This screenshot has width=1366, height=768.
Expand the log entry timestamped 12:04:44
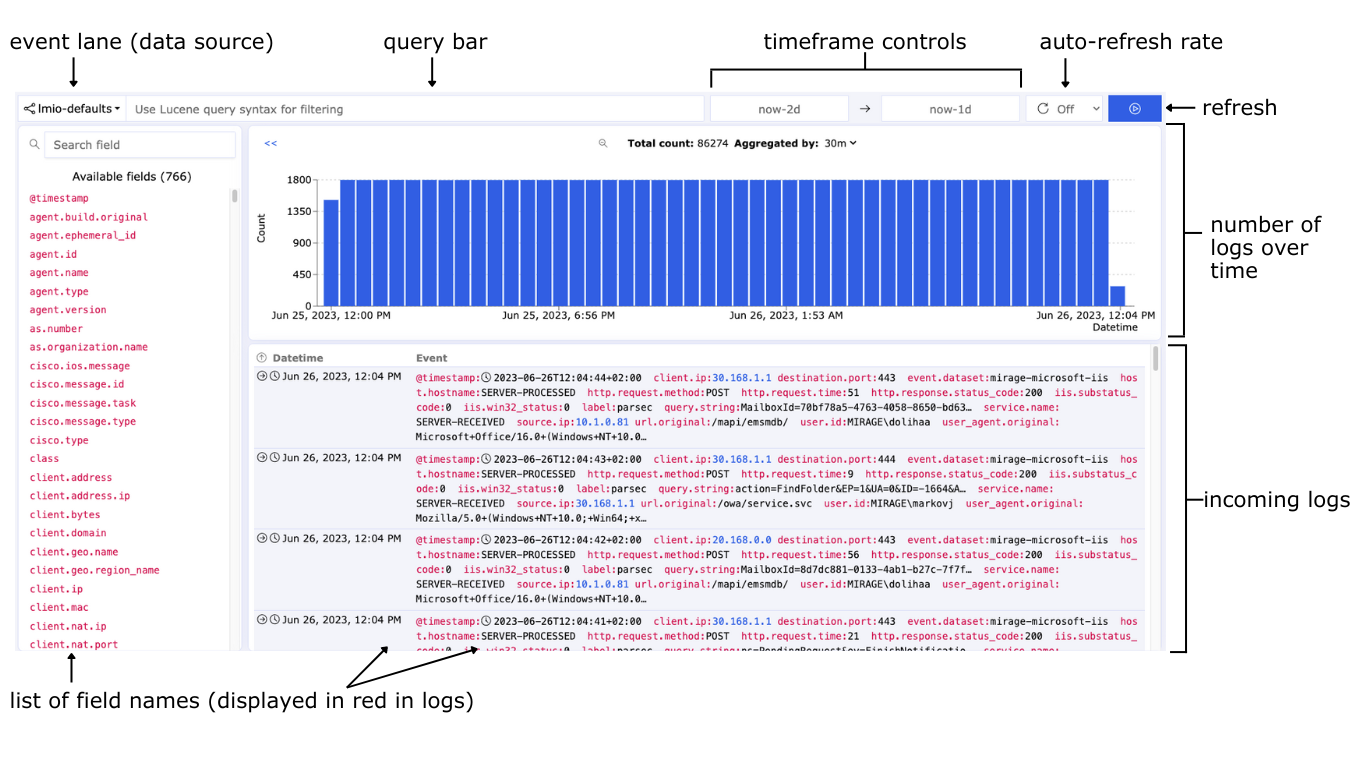point(262,377)
